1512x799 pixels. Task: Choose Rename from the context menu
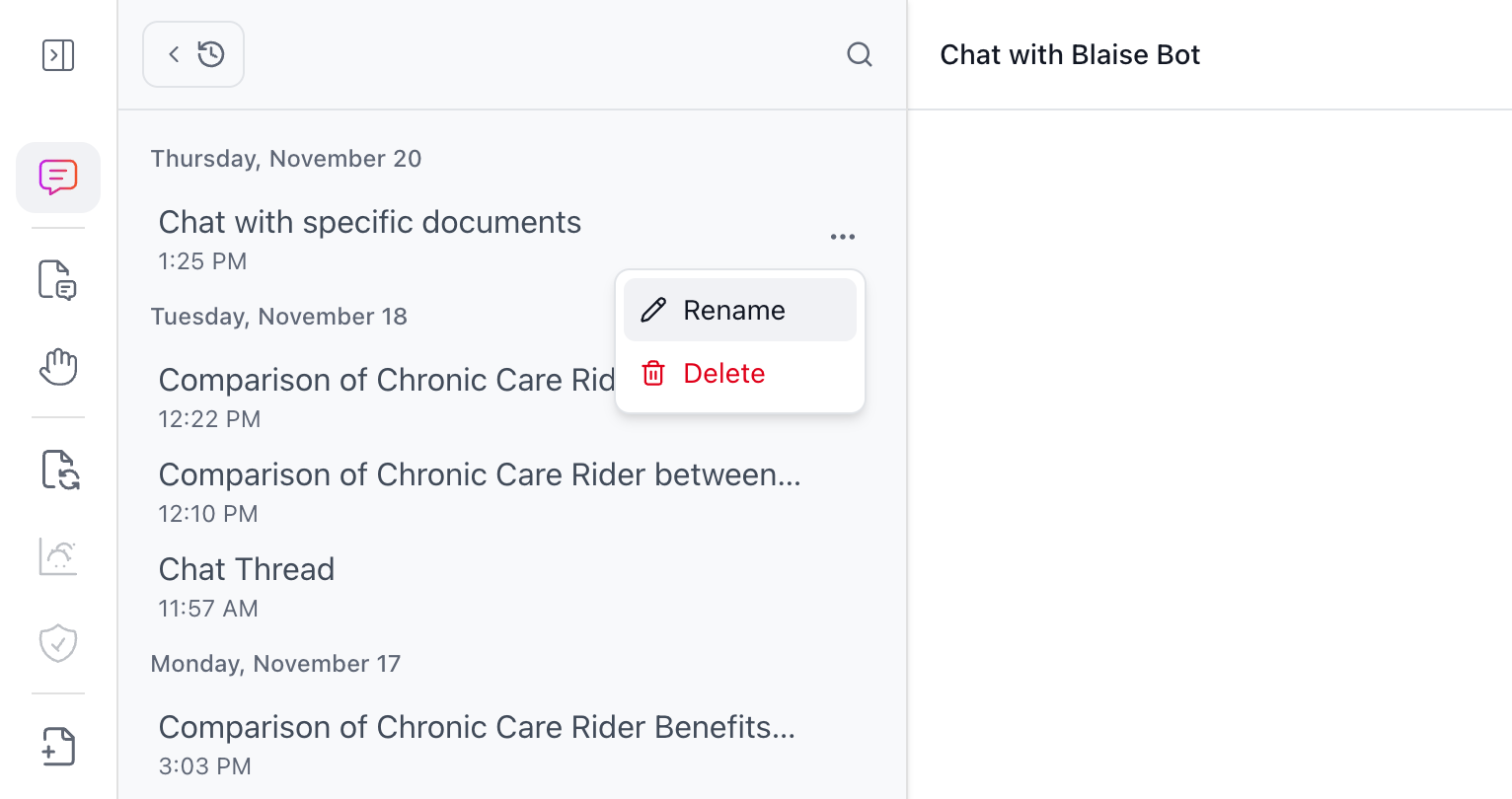pos(734,309)
